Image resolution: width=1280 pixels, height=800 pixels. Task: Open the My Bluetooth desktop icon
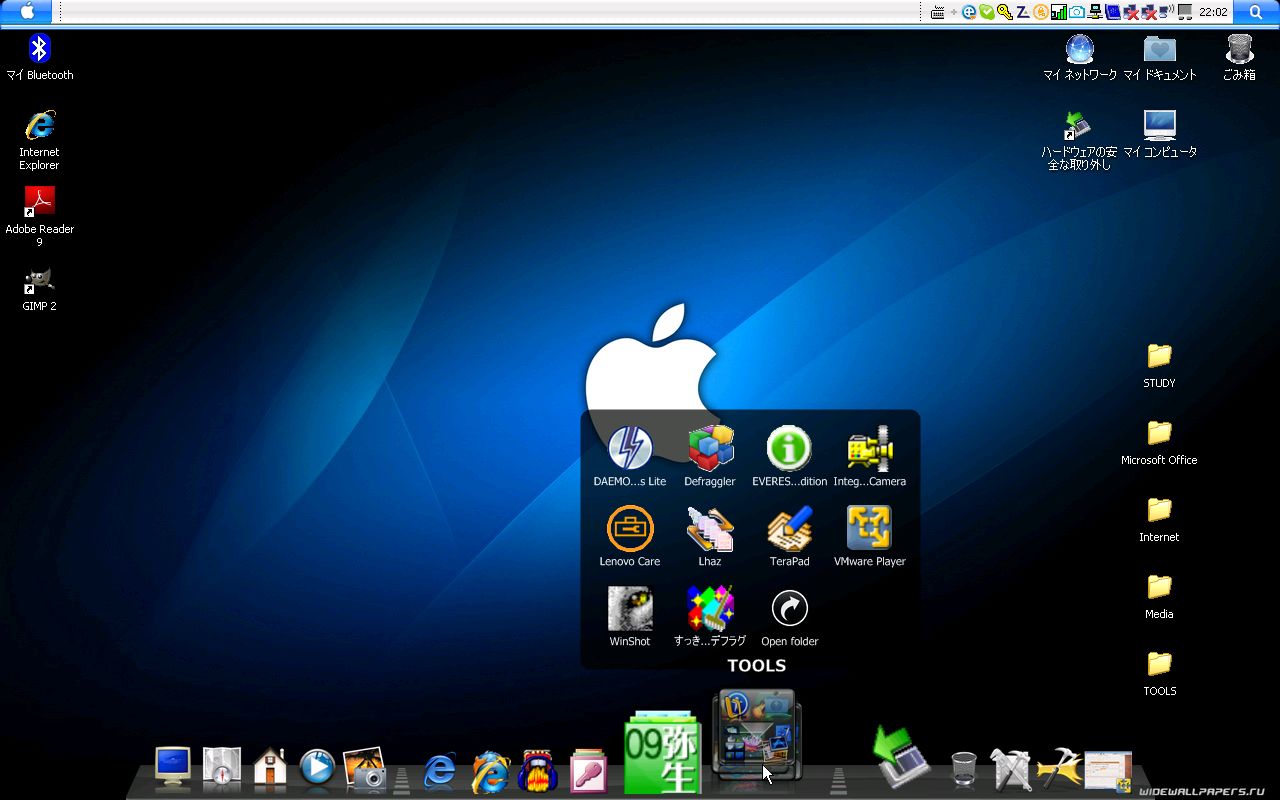point(40,57)
